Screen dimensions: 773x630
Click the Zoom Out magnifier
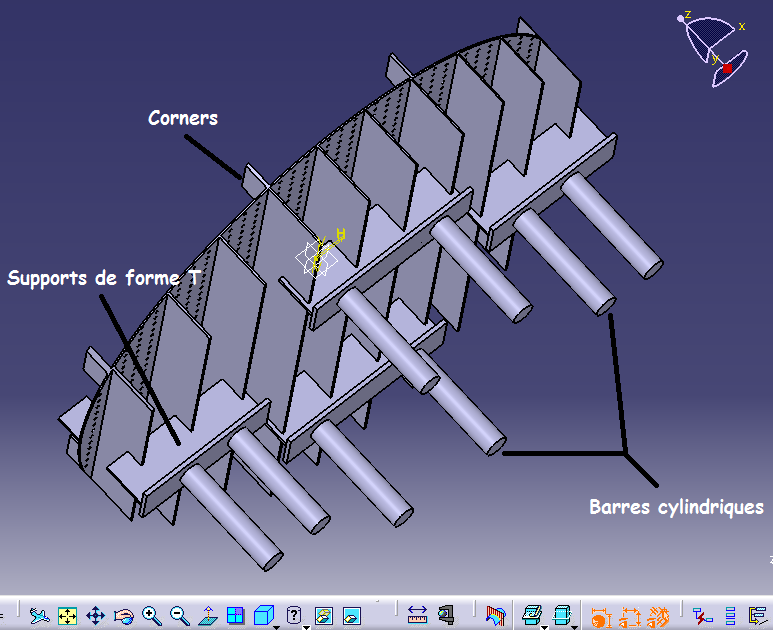coord(180,616)
